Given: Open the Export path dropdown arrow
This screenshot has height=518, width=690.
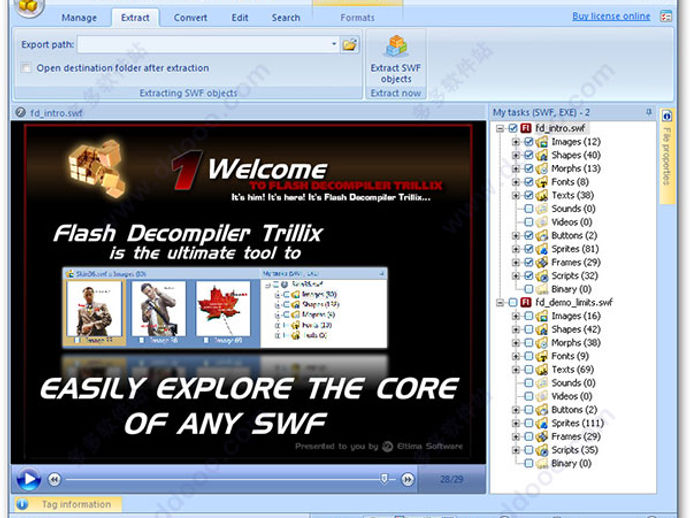Looking at the screenshot, I should (x=334, y=44).
